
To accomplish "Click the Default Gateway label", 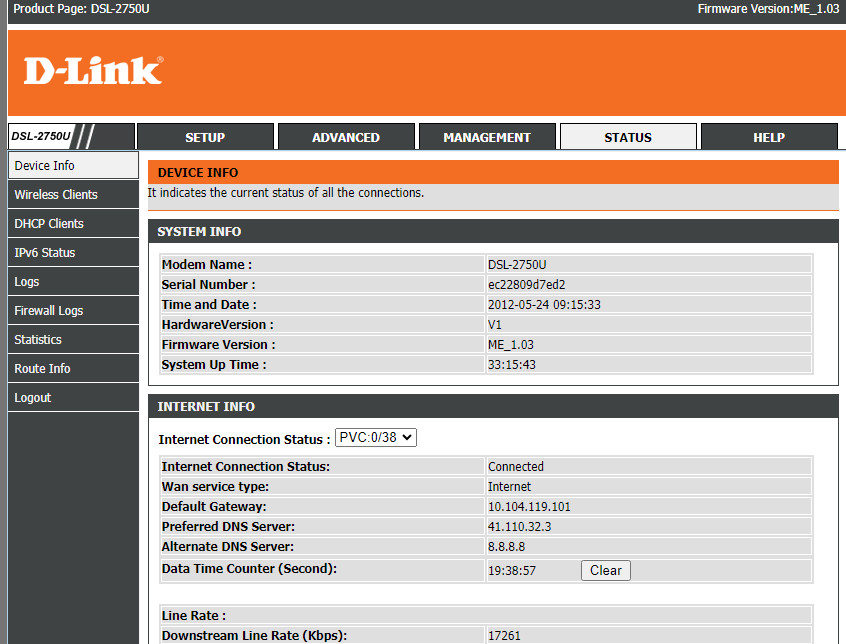I will pos(214,506).
